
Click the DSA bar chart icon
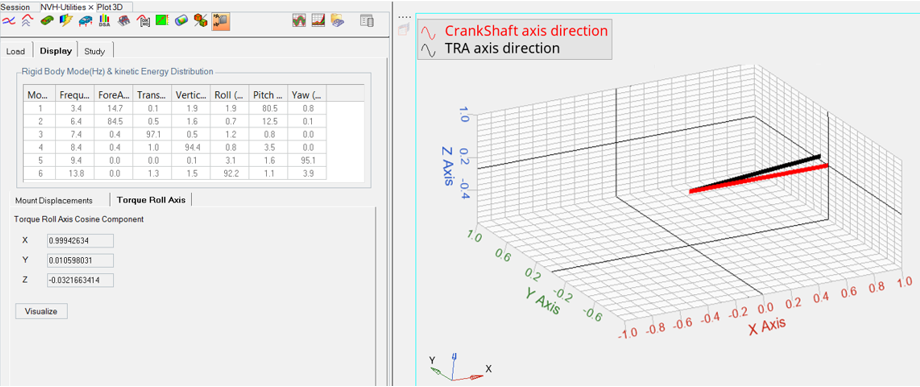[x=104, y=21]
